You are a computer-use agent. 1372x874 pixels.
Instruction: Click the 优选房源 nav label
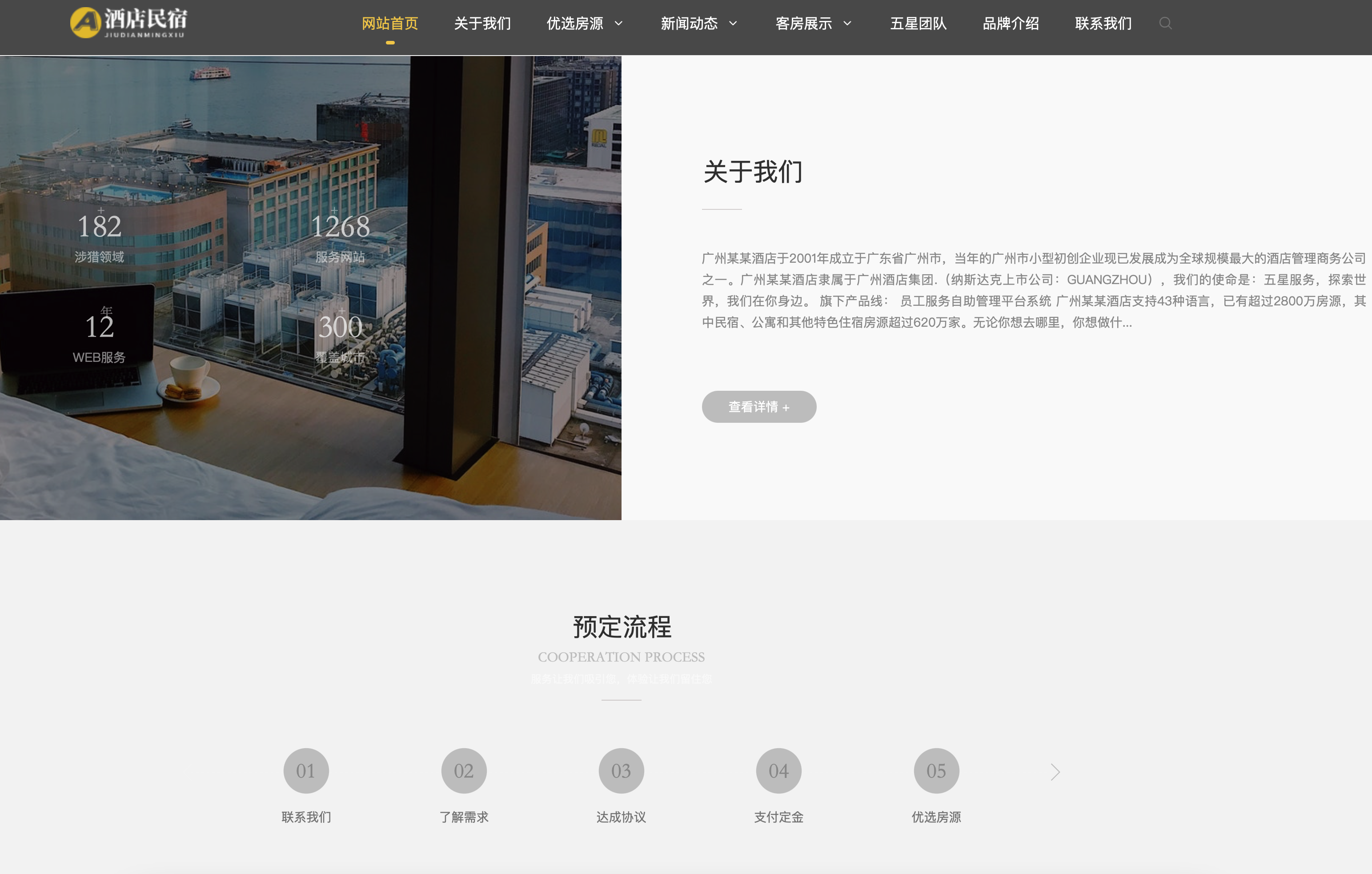click(x=574, y=24)
